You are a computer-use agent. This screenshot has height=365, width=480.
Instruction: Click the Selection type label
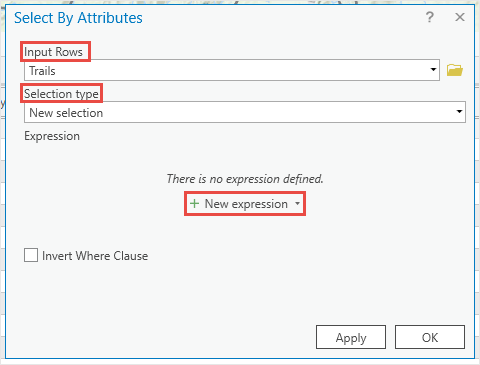click(61, 94)
